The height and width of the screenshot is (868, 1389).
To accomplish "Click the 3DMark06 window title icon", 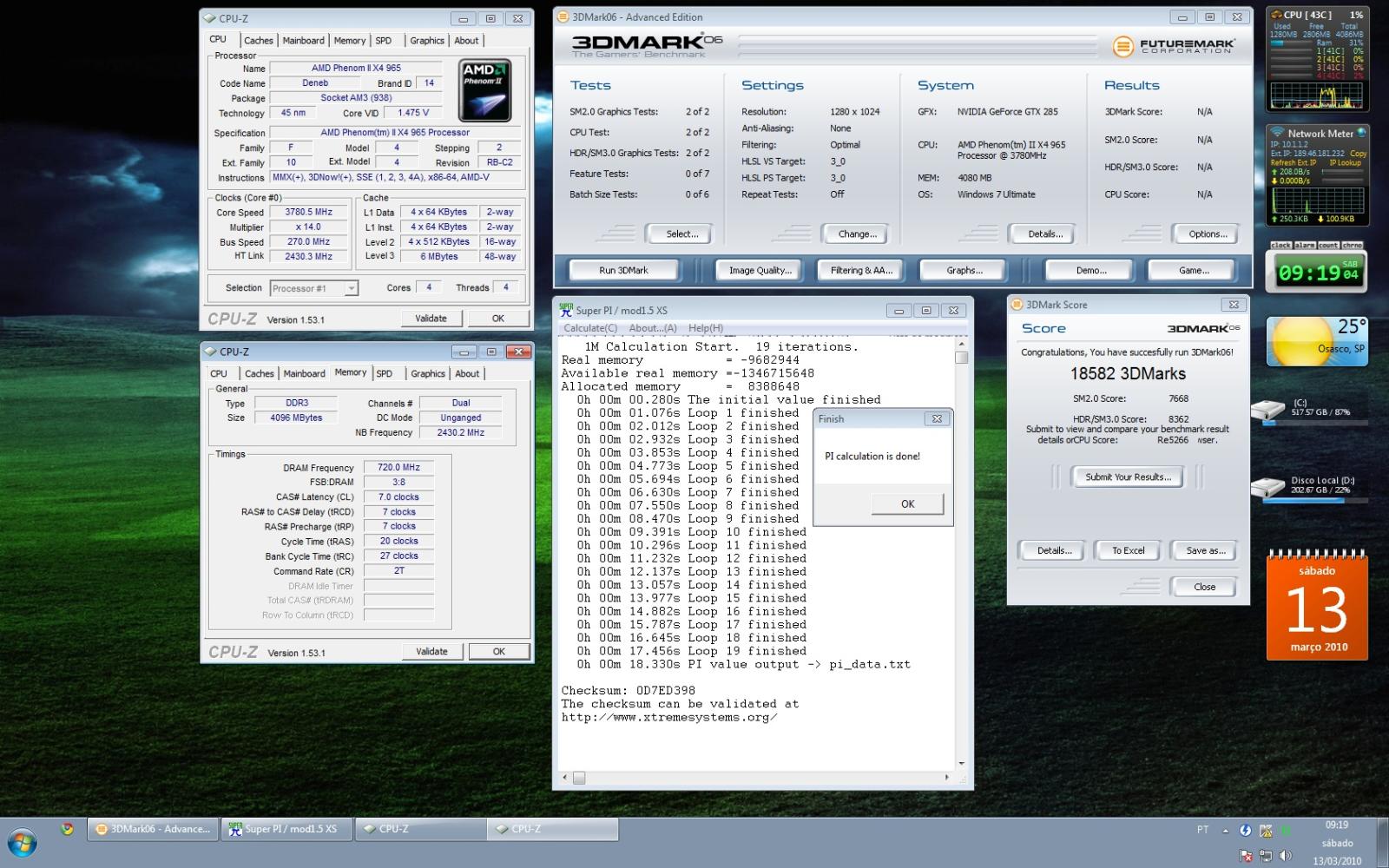I will tap(563, 16).
